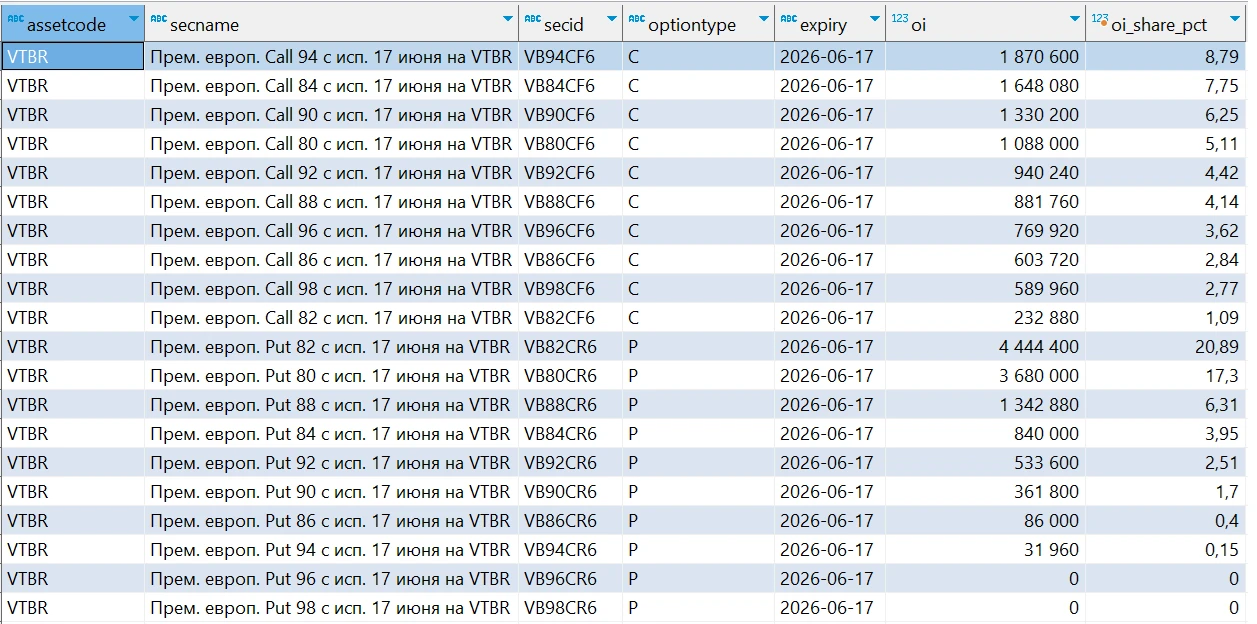This screenshot has width=1257, height=624.
Task: Select the oi column header label
Action: [919, 25]
